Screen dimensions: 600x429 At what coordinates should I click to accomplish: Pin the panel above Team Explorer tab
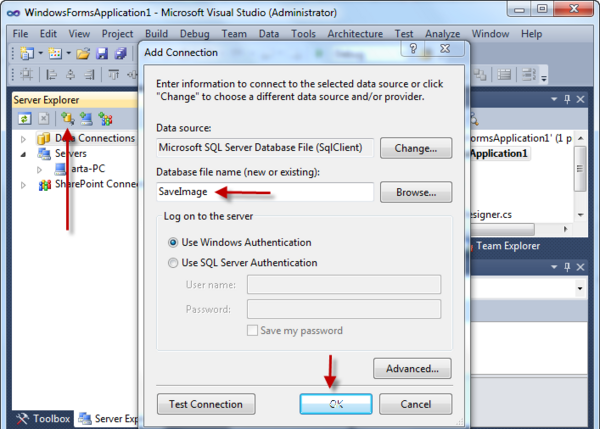[x=567, y=99]
